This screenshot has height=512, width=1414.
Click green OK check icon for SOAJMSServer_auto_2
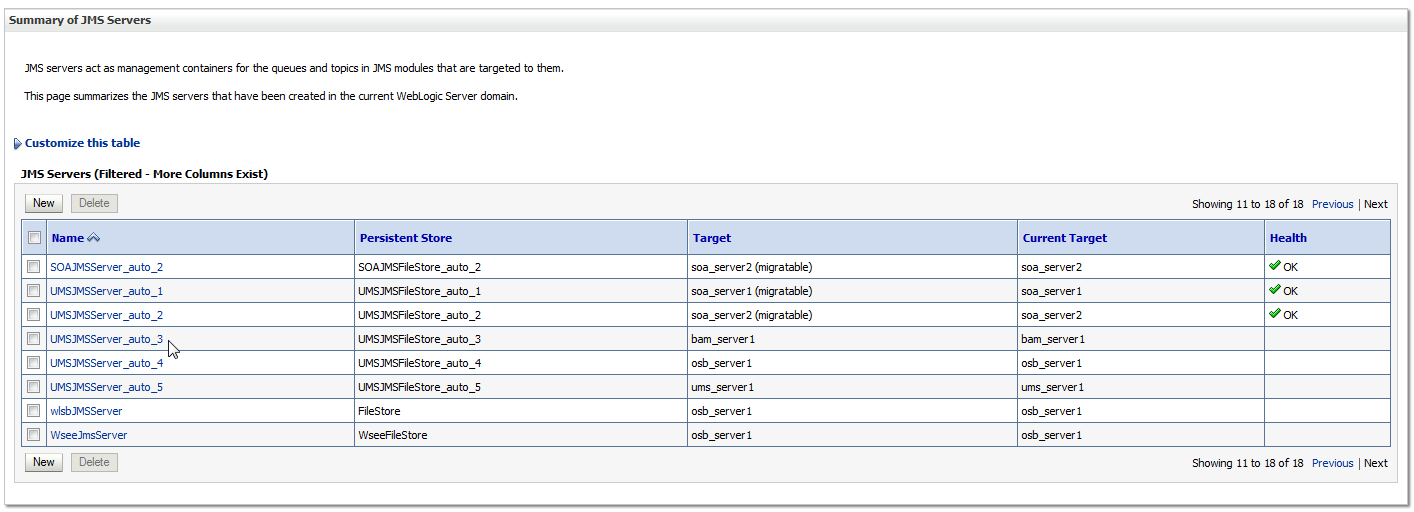click(1275, 266)
